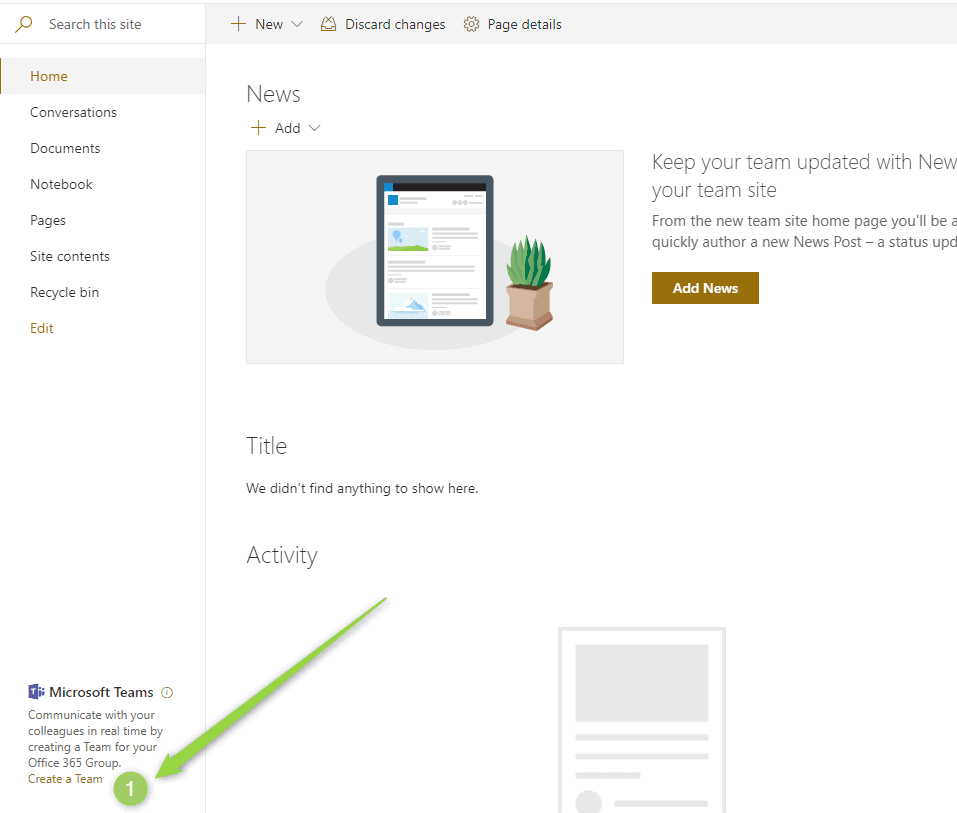Click the Discard changes icon
957x813 pixels.
point(328,24)
